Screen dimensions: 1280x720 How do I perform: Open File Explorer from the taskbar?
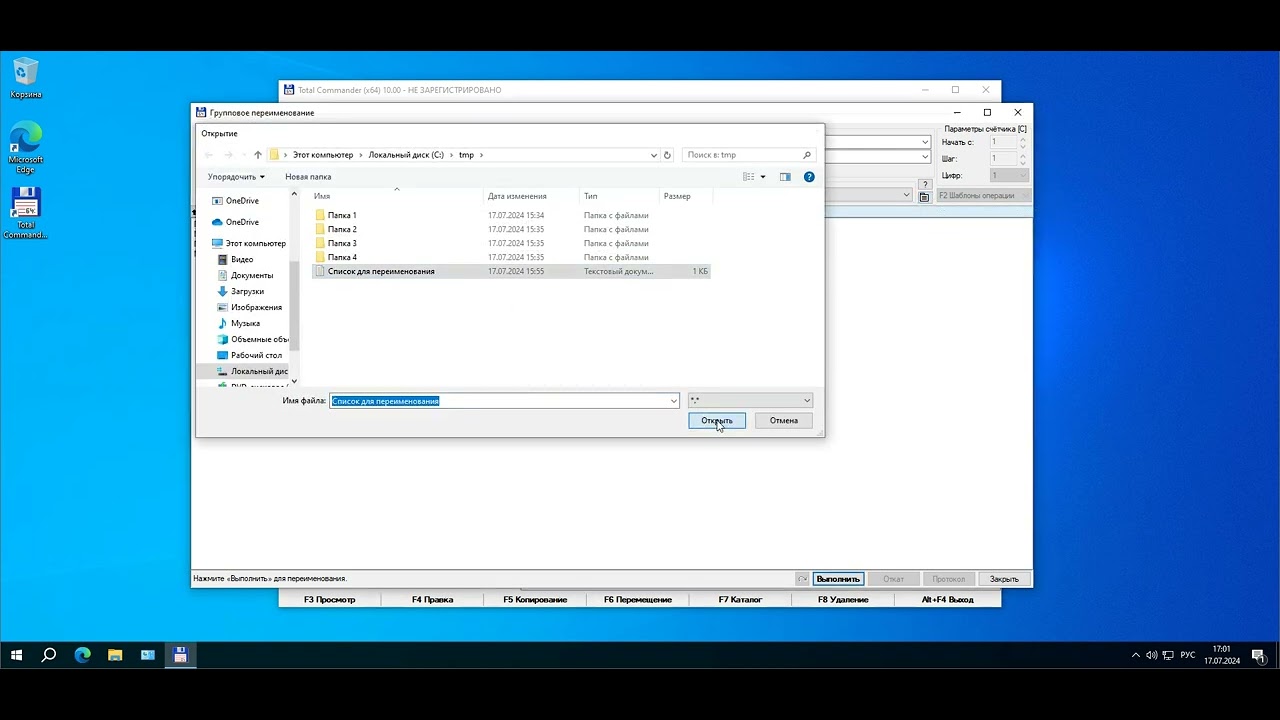(115, 655)
